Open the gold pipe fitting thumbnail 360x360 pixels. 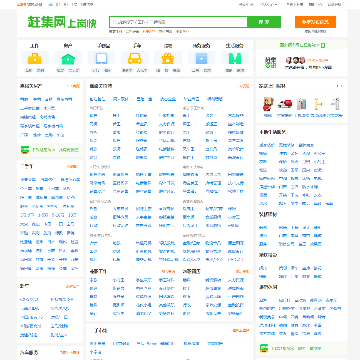click(319, 104)
